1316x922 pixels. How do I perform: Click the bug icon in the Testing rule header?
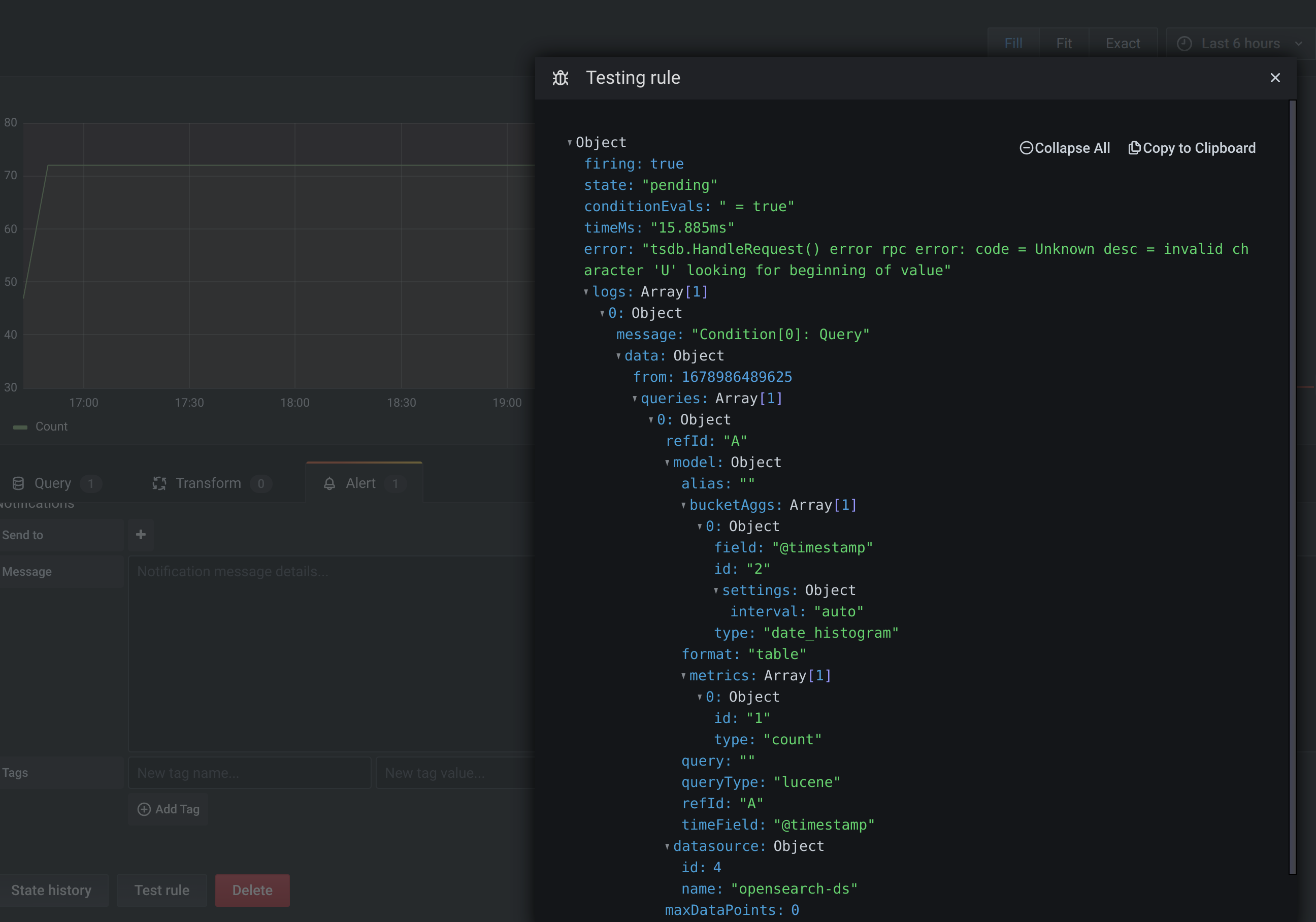[x=560, y=78]
